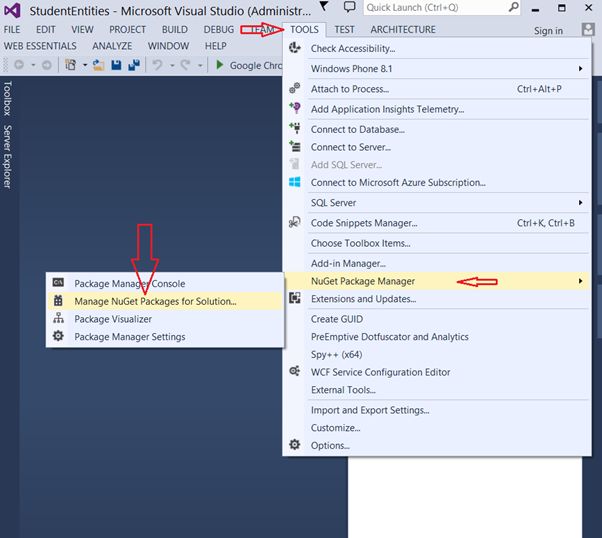The width and height of the screenshot is (602, 538).
Task: Open the Toolbox side tab
Action: point(7,98)
